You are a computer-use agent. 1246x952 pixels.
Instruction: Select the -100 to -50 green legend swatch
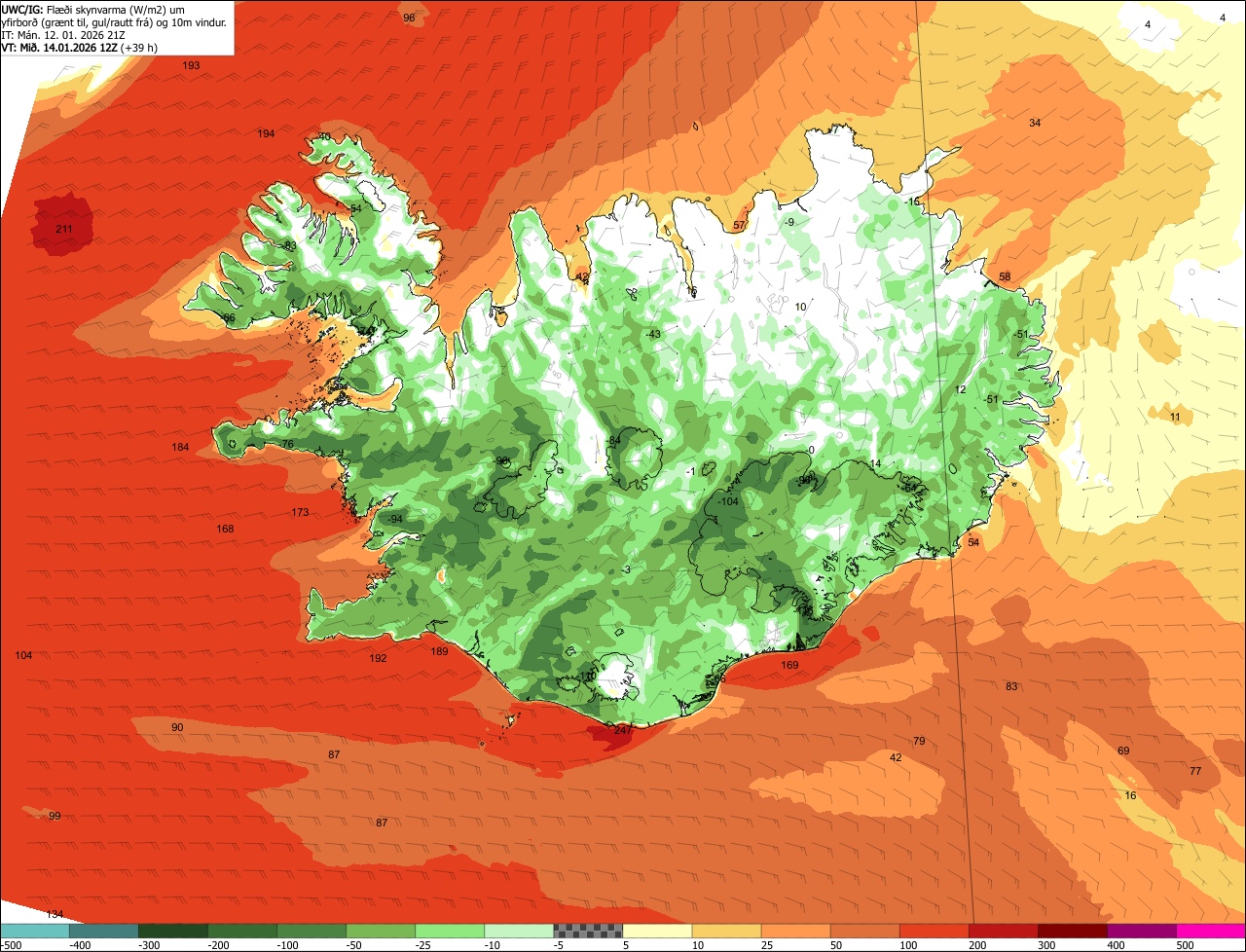click(x=311, y=931)
